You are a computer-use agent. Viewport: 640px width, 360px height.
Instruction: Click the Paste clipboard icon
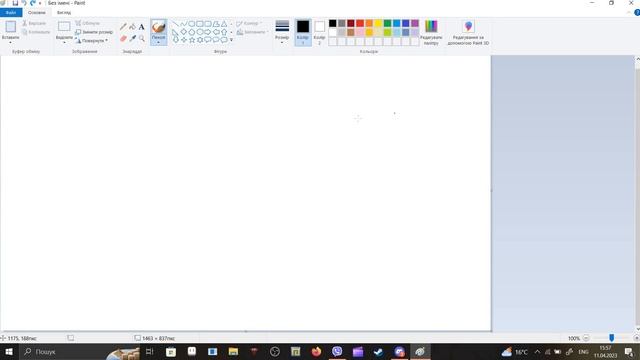tap(11, 27)
